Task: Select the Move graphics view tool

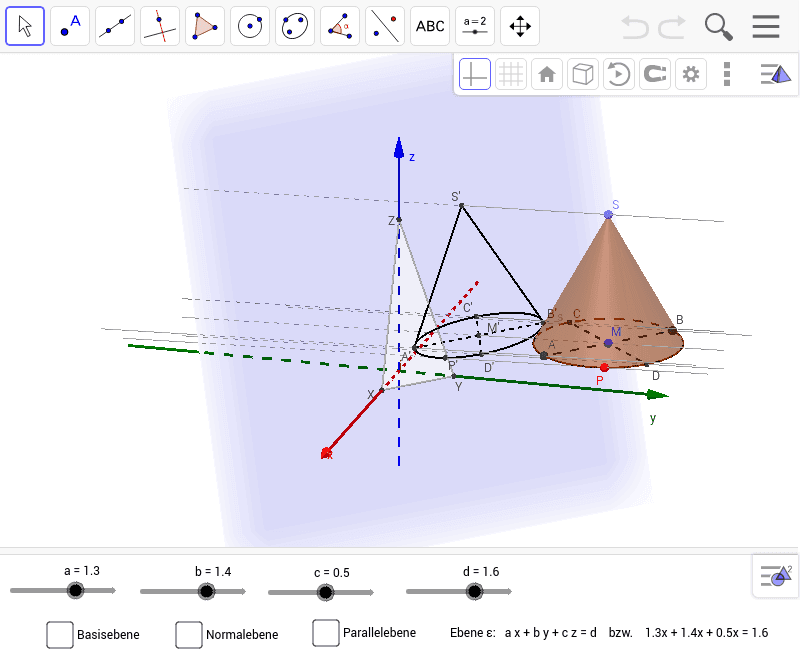Action: pyautogui.click(x=520, y=26)
